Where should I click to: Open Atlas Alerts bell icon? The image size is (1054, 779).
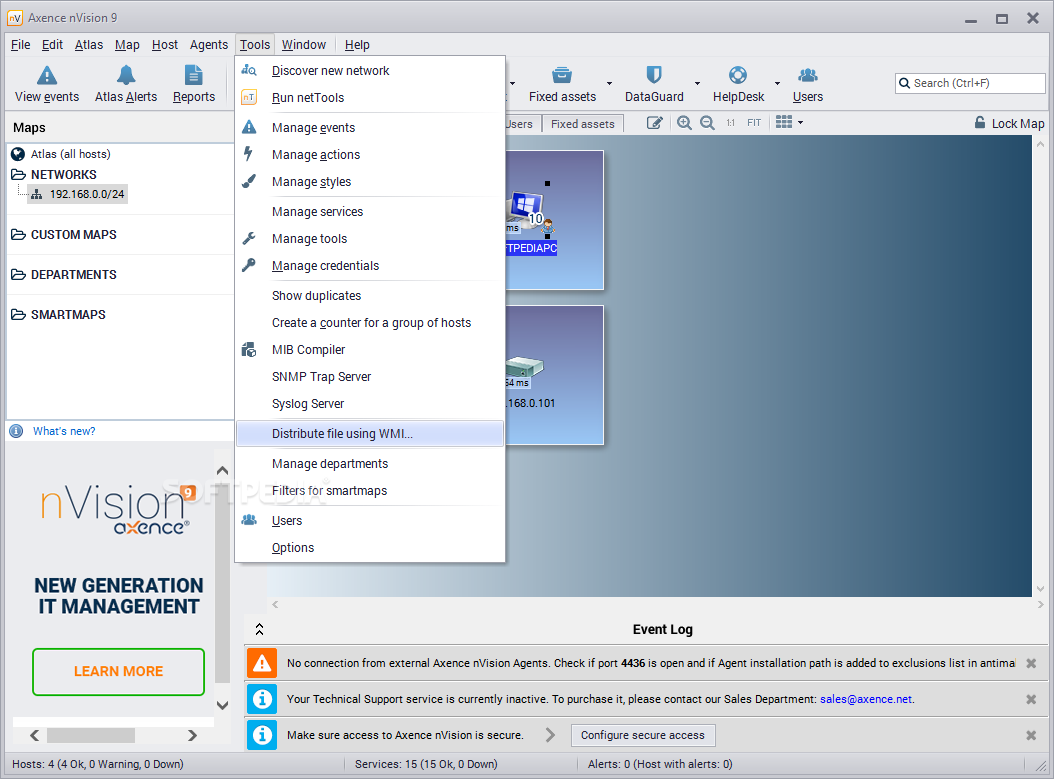[126, 75]
